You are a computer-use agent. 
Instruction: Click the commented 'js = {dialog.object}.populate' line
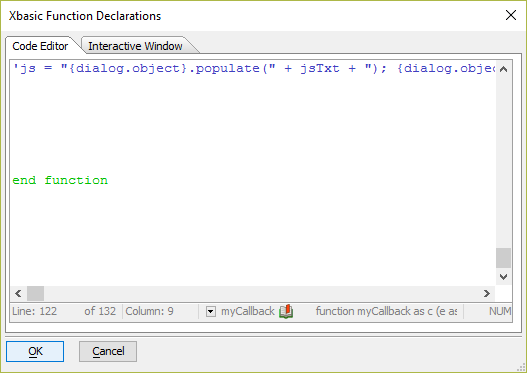pos(254,69)
